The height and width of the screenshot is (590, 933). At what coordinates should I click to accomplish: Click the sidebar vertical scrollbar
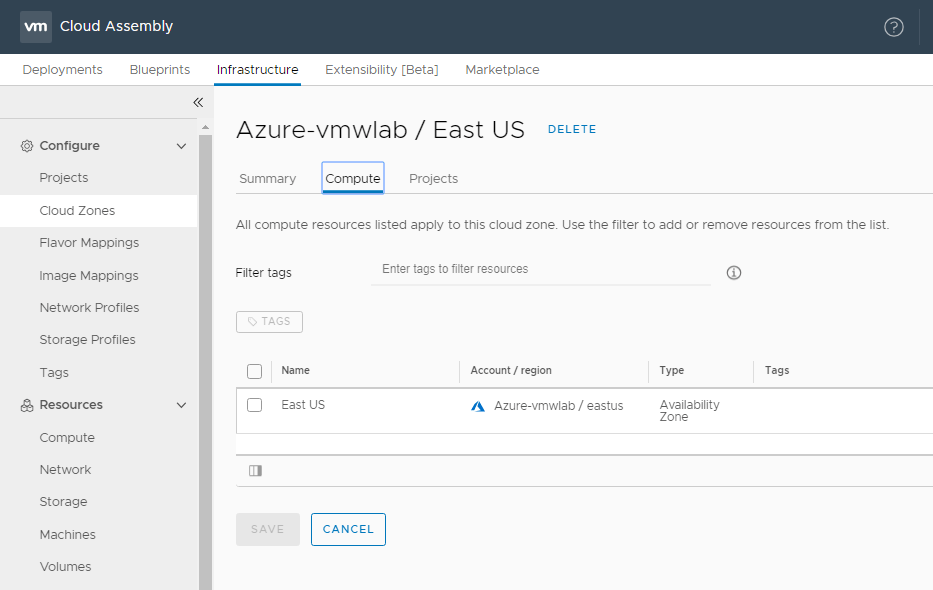pos(205,350)
